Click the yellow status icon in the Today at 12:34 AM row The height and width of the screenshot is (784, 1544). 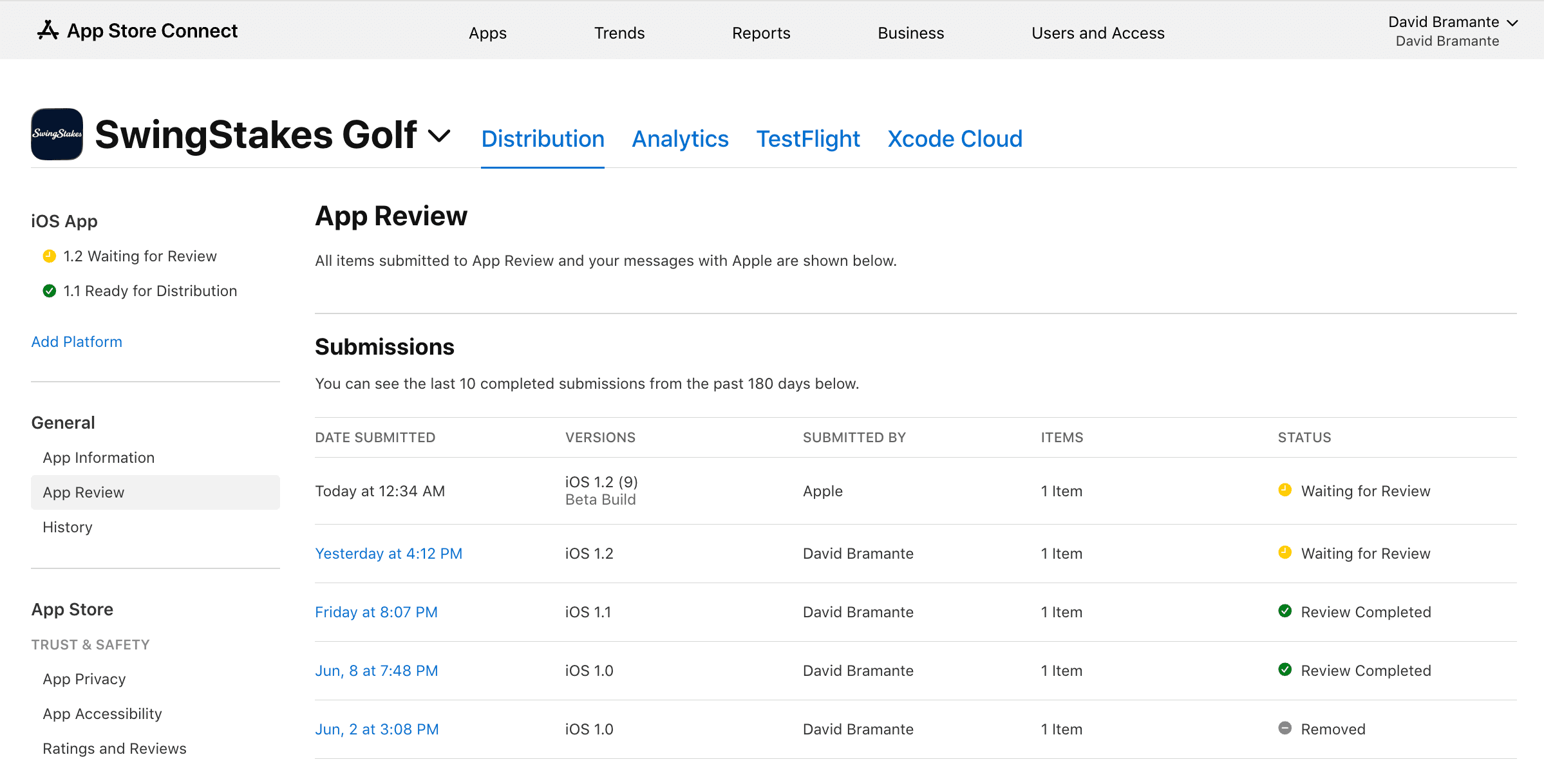click(x=1285, y=490)
